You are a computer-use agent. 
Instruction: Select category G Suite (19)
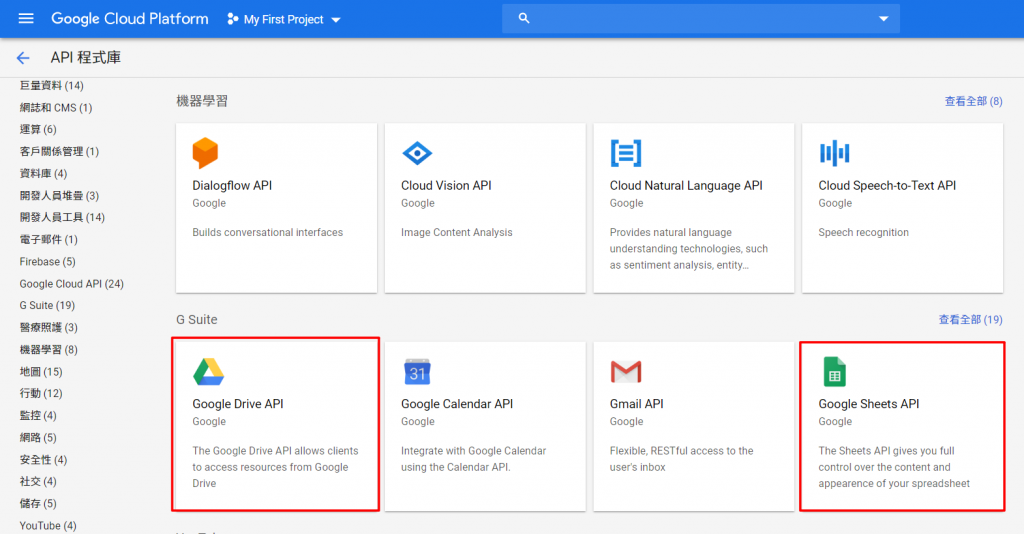click(x=47, y=306)
